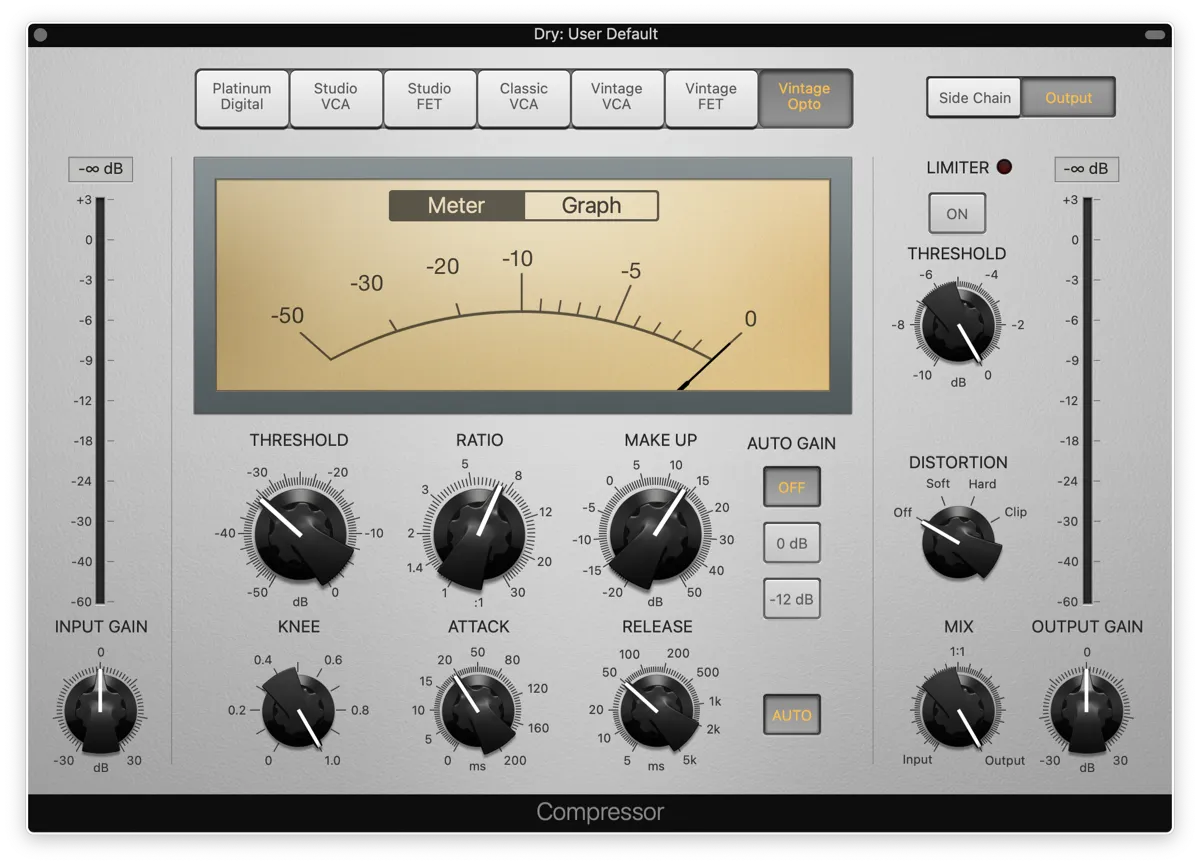Turn the MIX knob toward Output
1200x865 pixels.
coord(956,712)
